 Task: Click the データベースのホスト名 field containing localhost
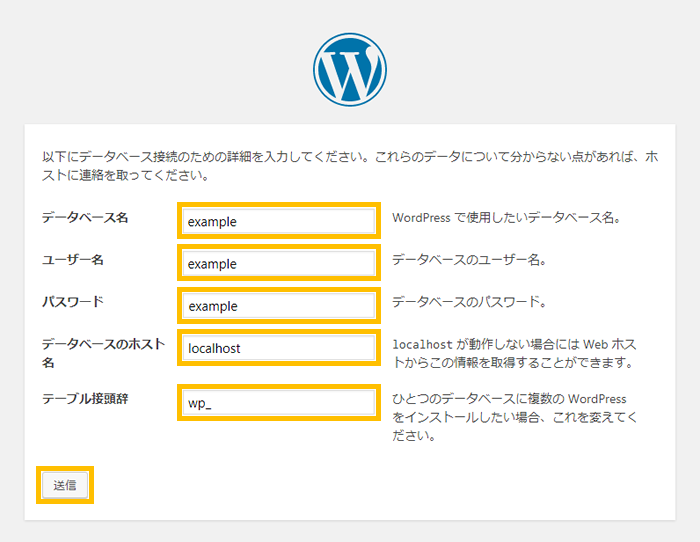[x=278, y=348]
